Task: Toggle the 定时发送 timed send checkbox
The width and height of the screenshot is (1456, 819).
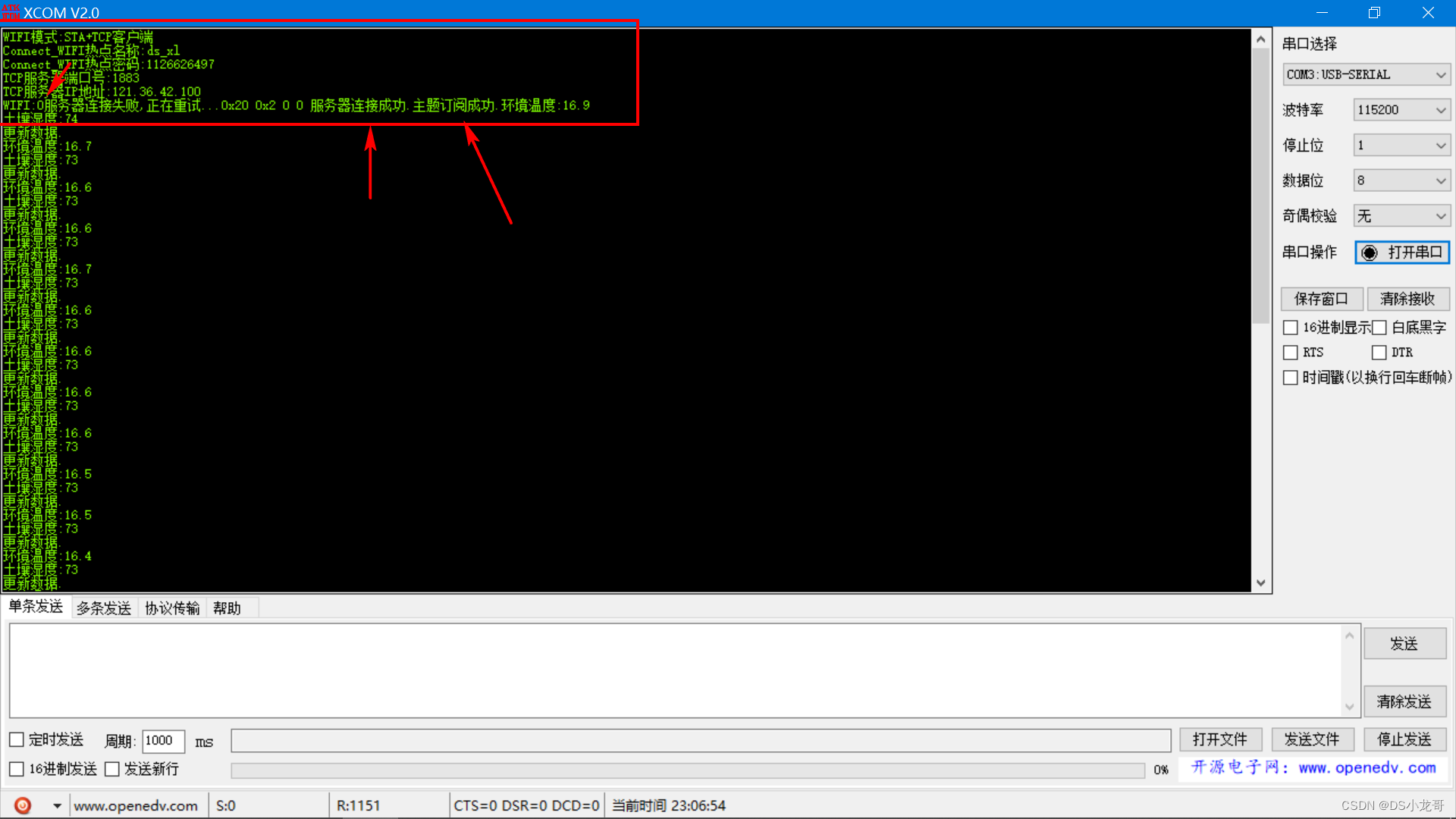Action: click(x=17, y=739)
